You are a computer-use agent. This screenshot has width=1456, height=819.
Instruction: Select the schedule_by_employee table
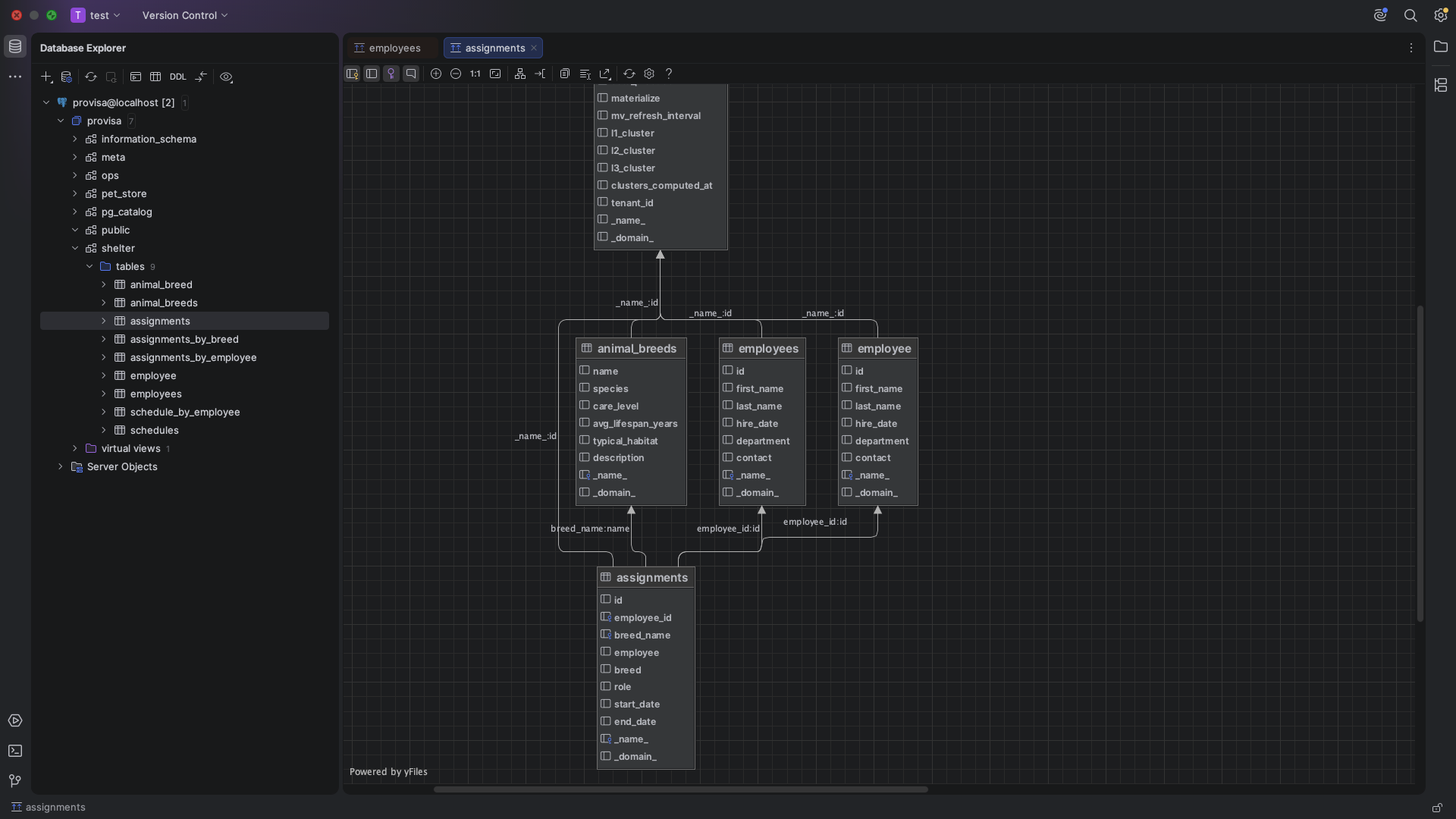tap(184, 412)
